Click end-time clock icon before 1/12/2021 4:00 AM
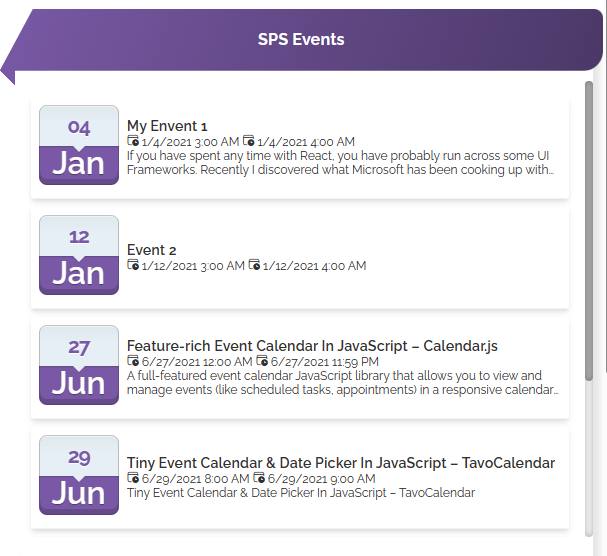The height and width of the screenshot is (556, 607). (254, 265)
